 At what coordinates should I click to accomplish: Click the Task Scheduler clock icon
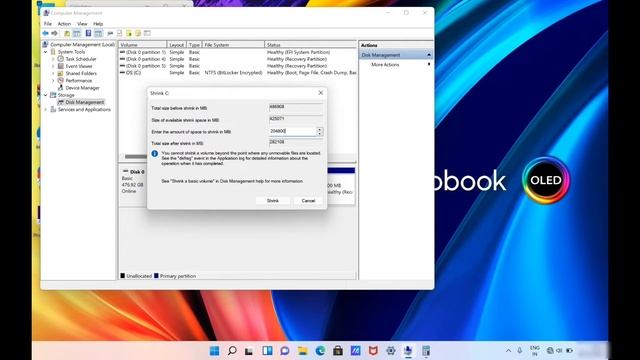60,59
